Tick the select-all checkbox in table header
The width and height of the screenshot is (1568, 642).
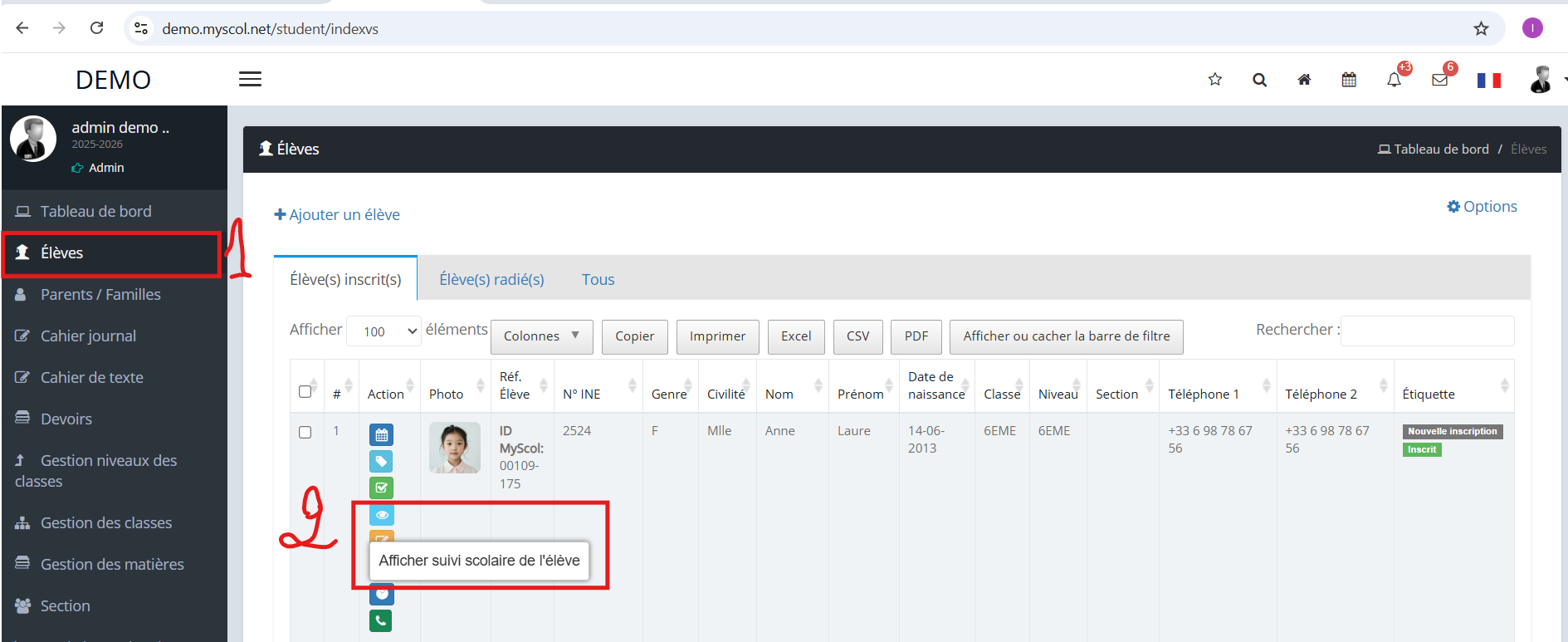305,391
